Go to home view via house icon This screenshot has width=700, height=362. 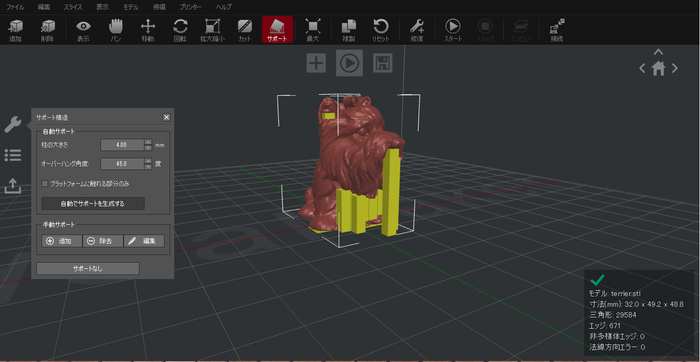pyautogui.click(x=658, y=68)
